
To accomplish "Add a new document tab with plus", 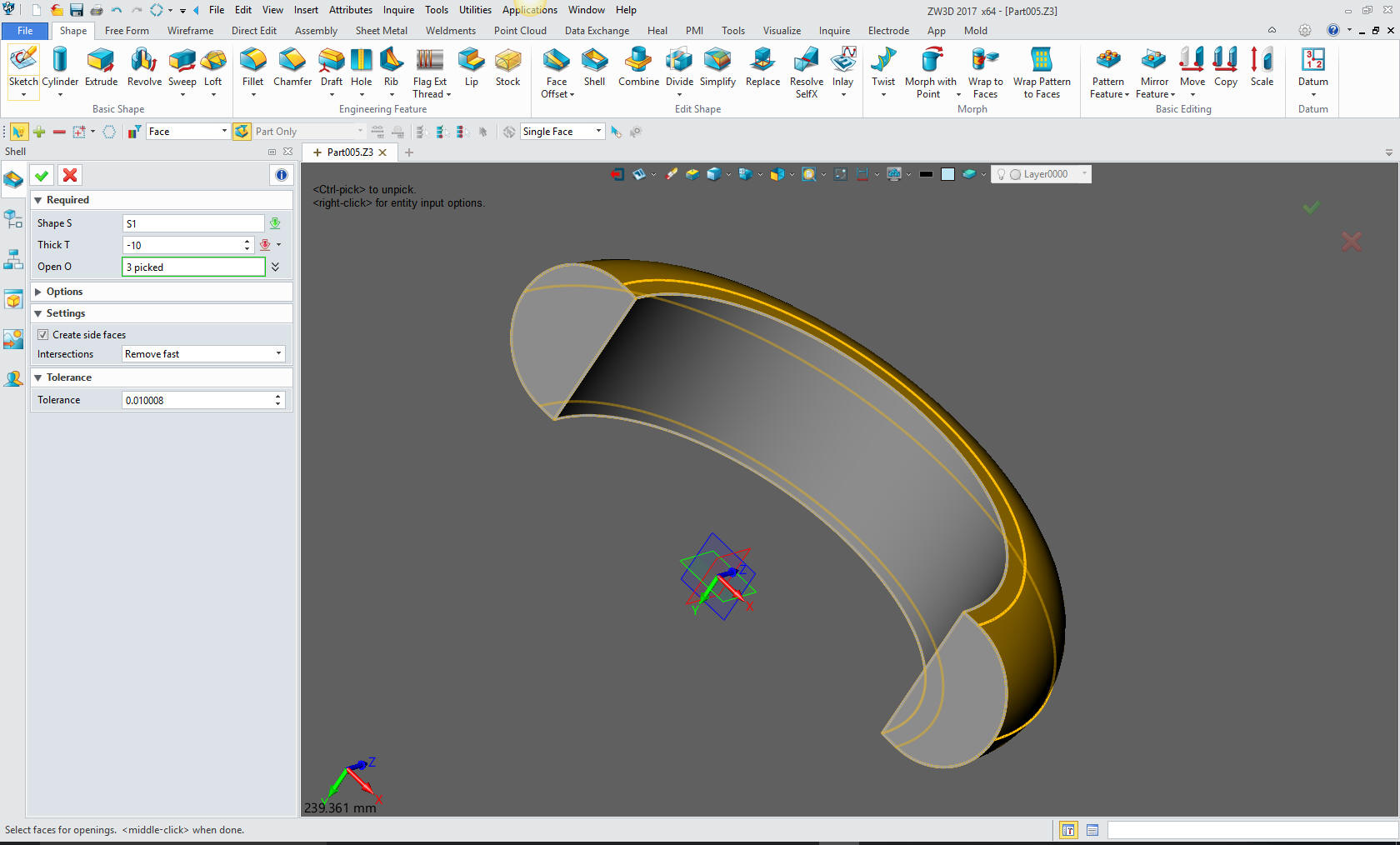I will pos(409,152).
